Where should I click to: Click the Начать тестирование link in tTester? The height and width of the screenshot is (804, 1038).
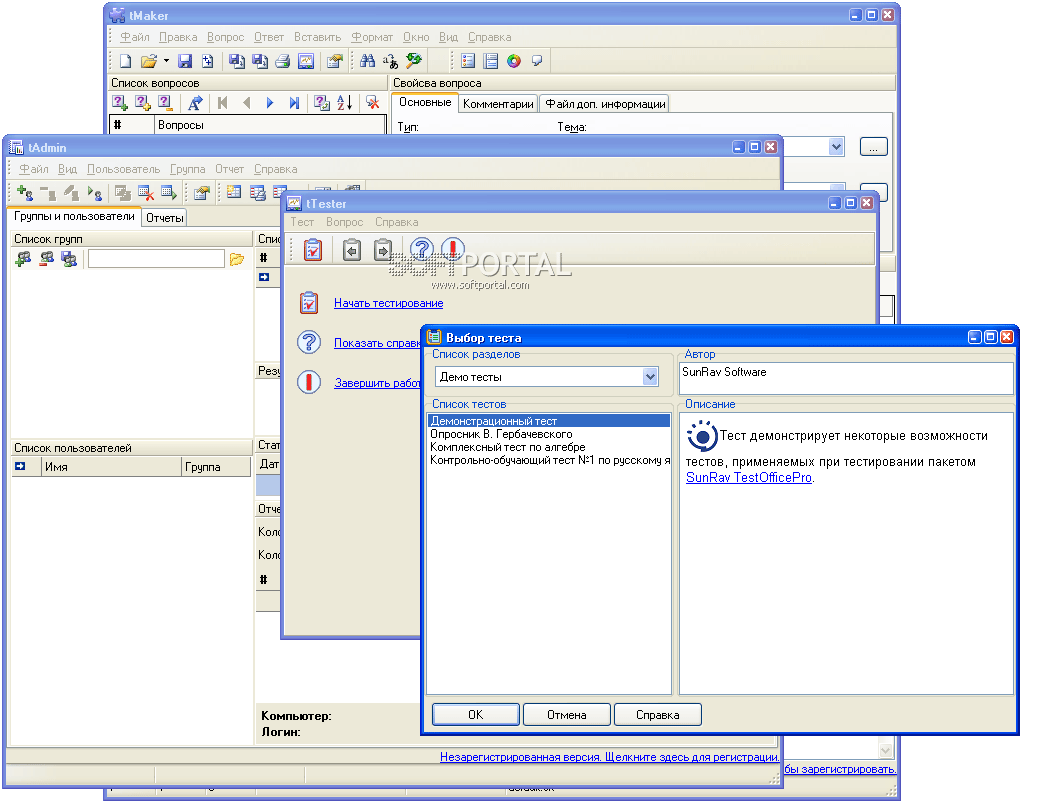389,303
